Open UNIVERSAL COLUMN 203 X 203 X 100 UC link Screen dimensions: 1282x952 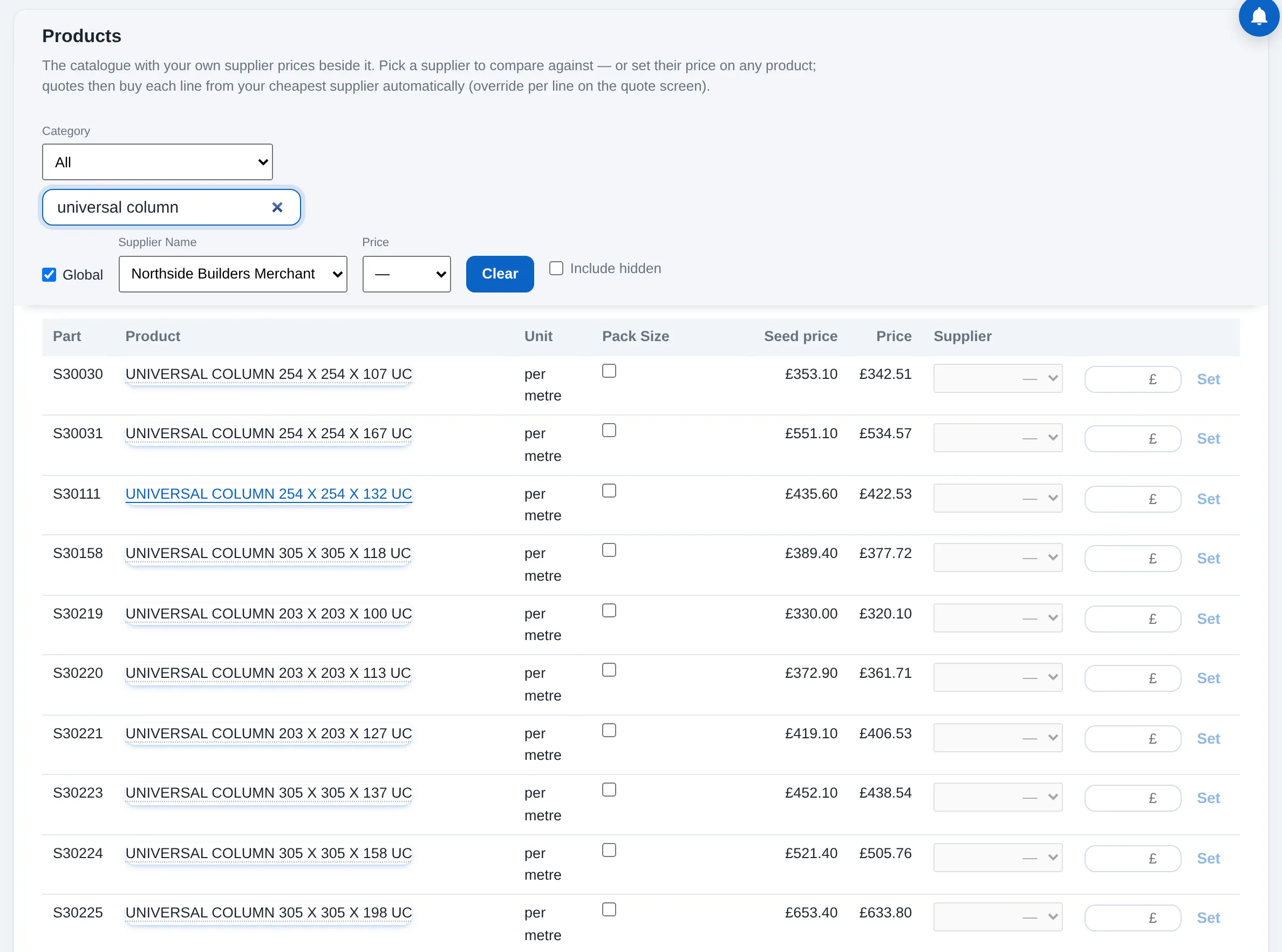click(x=269, y=614)
